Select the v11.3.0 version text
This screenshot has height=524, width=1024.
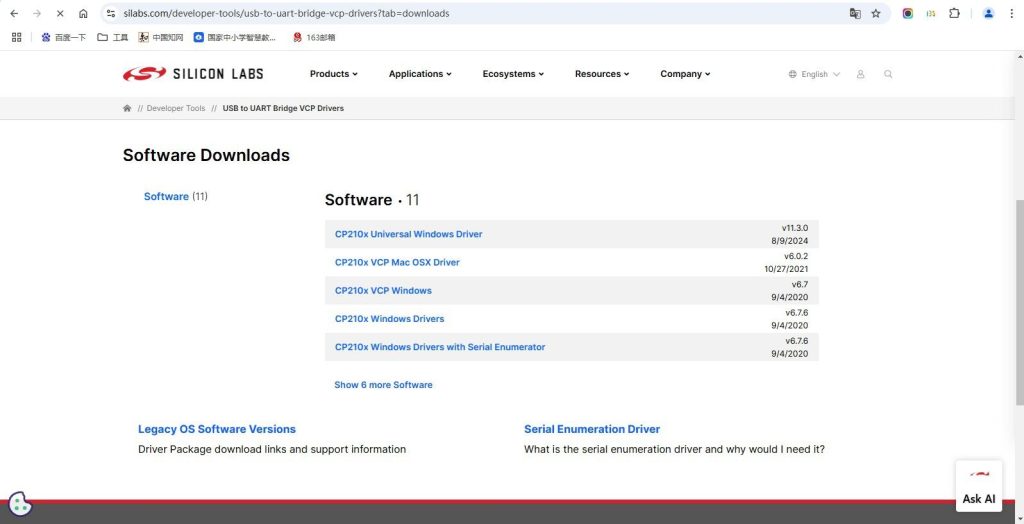click(795, 228)
